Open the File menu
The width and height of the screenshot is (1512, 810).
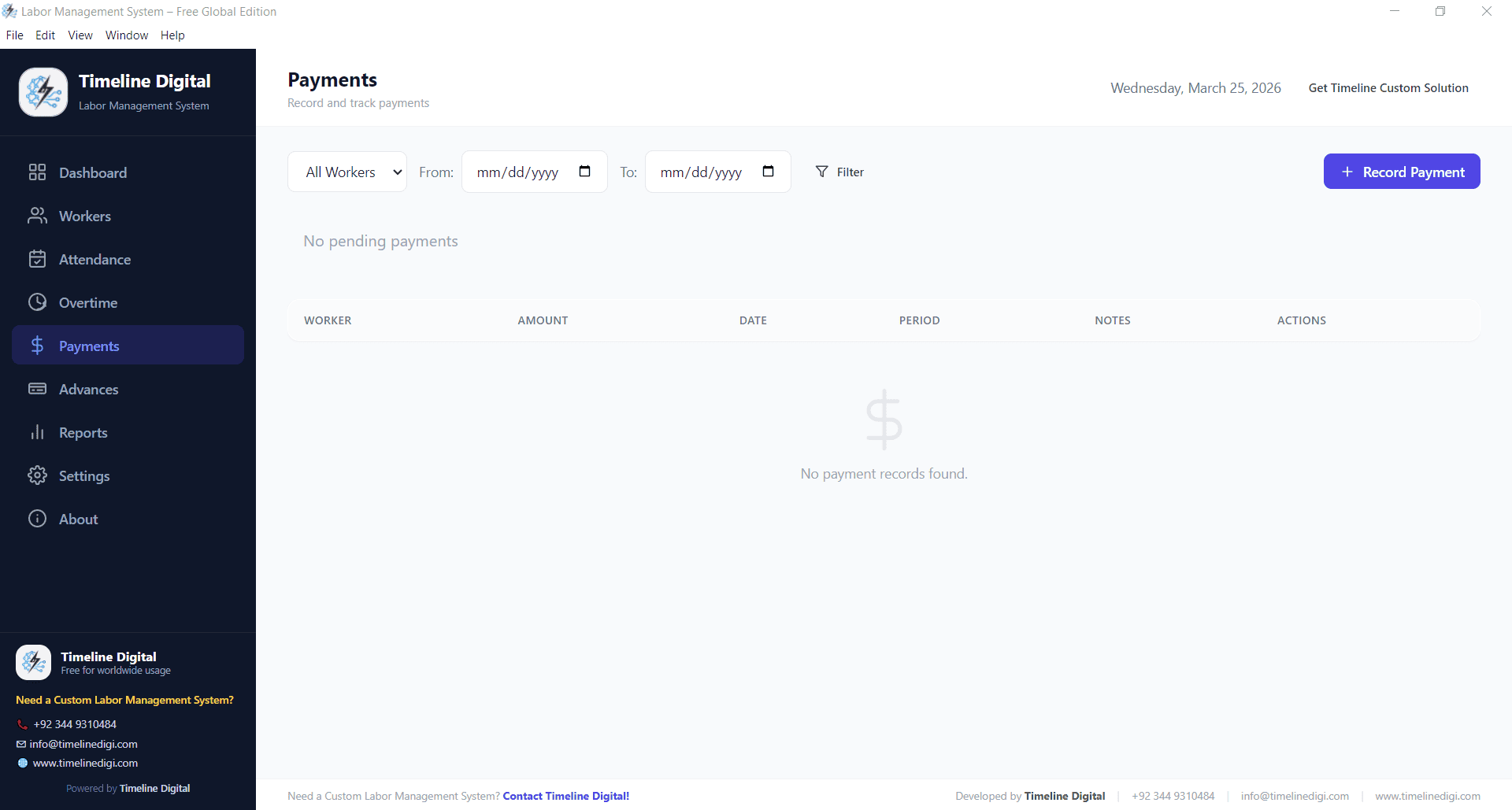(x=14, y=35)
